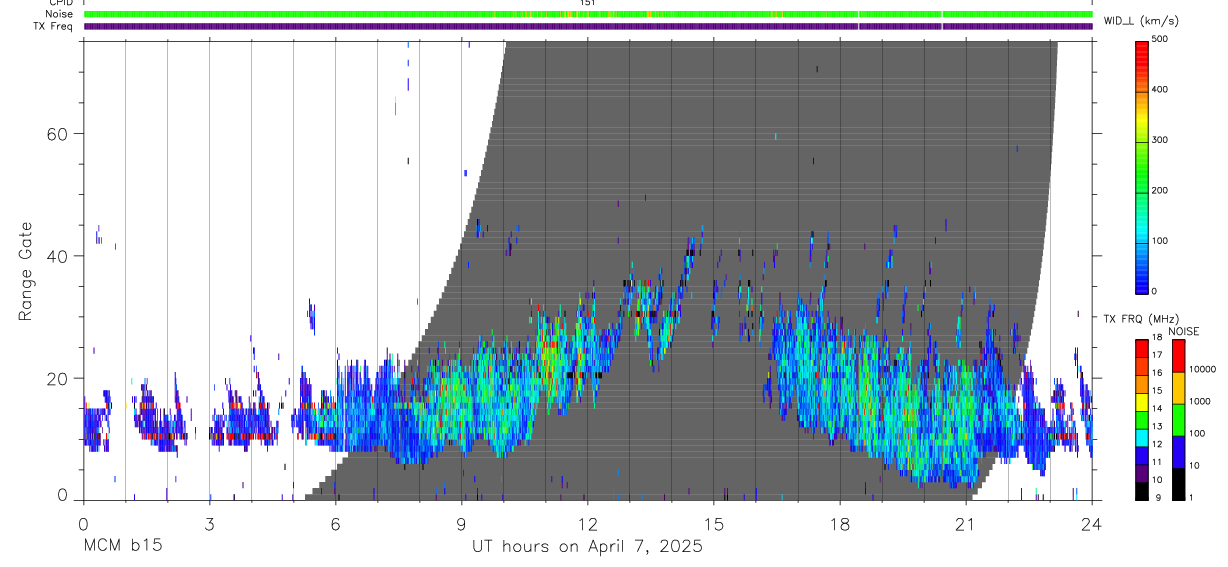Click the 18 tick on time axis

click(x=839, y=524)
